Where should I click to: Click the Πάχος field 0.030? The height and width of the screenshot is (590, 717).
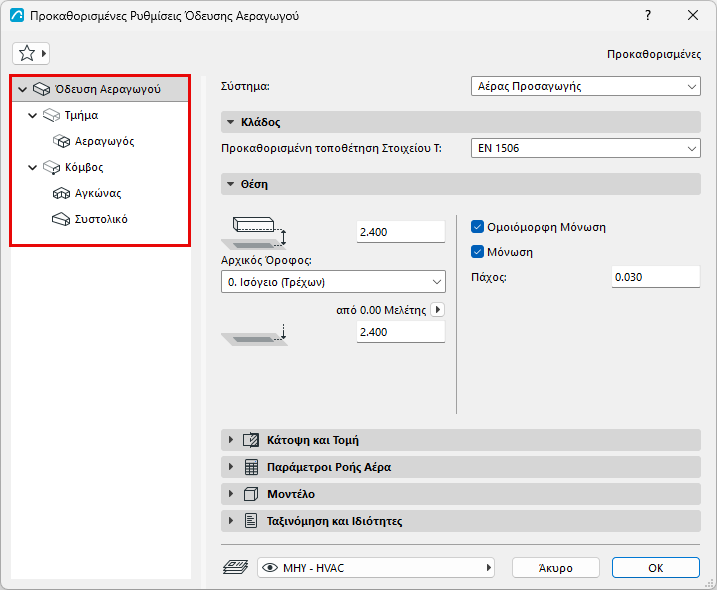coord(656,277)
